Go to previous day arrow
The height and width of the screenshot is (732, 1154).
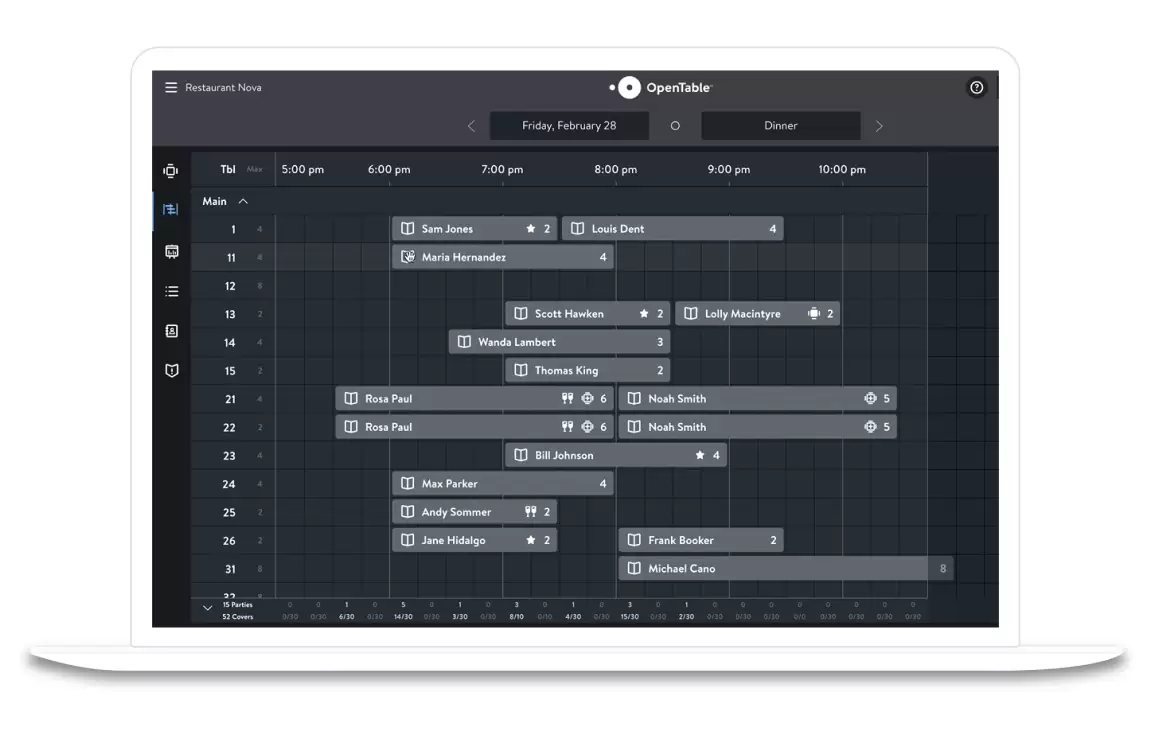471,126
